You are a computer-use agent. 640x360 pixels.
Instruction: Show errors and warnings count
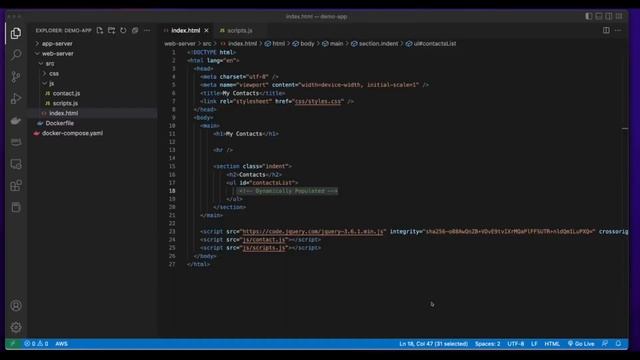click(36, 344)
